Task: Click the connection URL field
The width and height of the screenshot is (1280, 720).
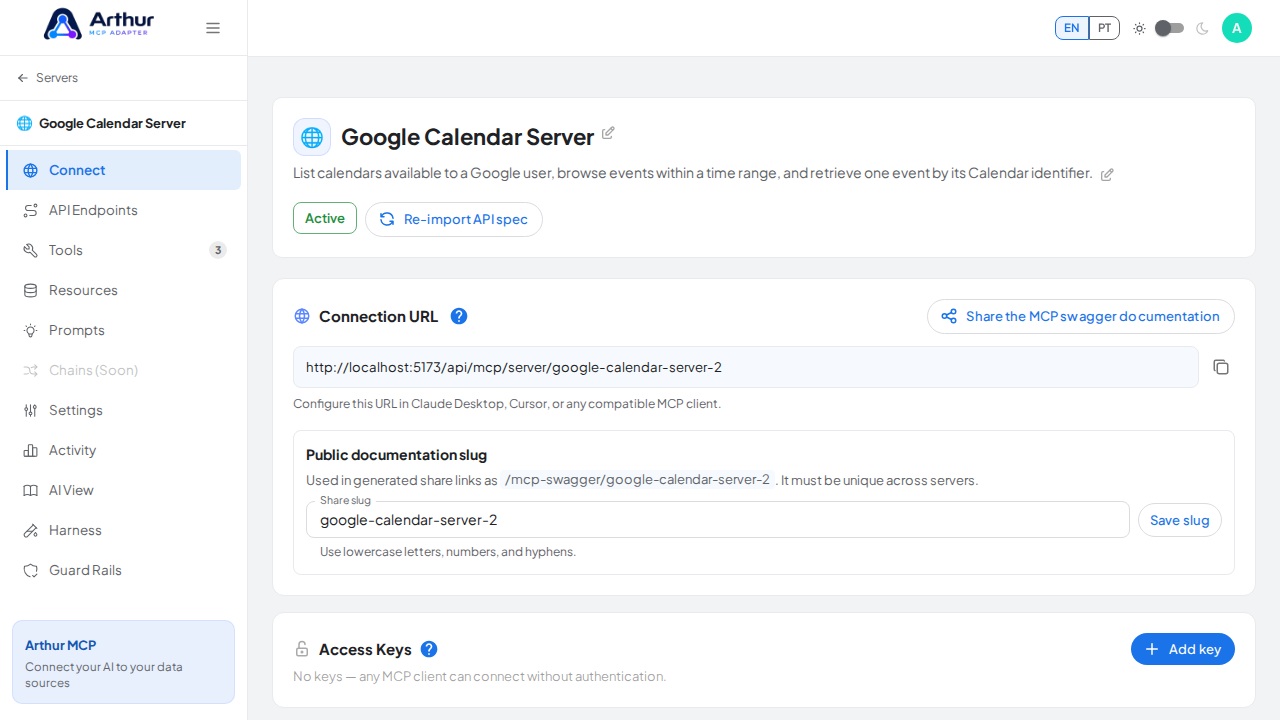Action: (x=746, y=367)
